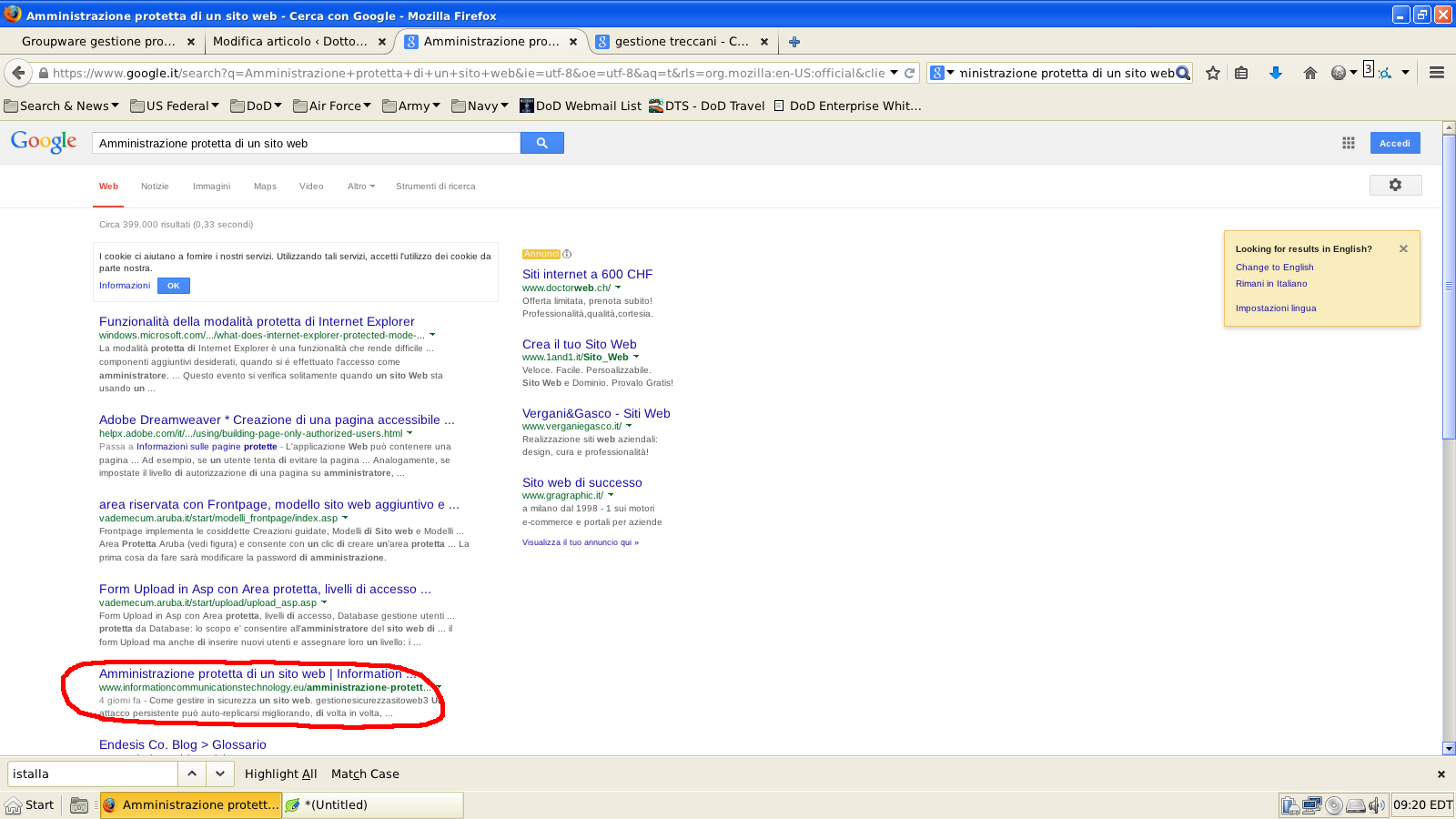Click the blue Google search button
The height and width of the screenshot is (819, 1456).
click(541, 143)
